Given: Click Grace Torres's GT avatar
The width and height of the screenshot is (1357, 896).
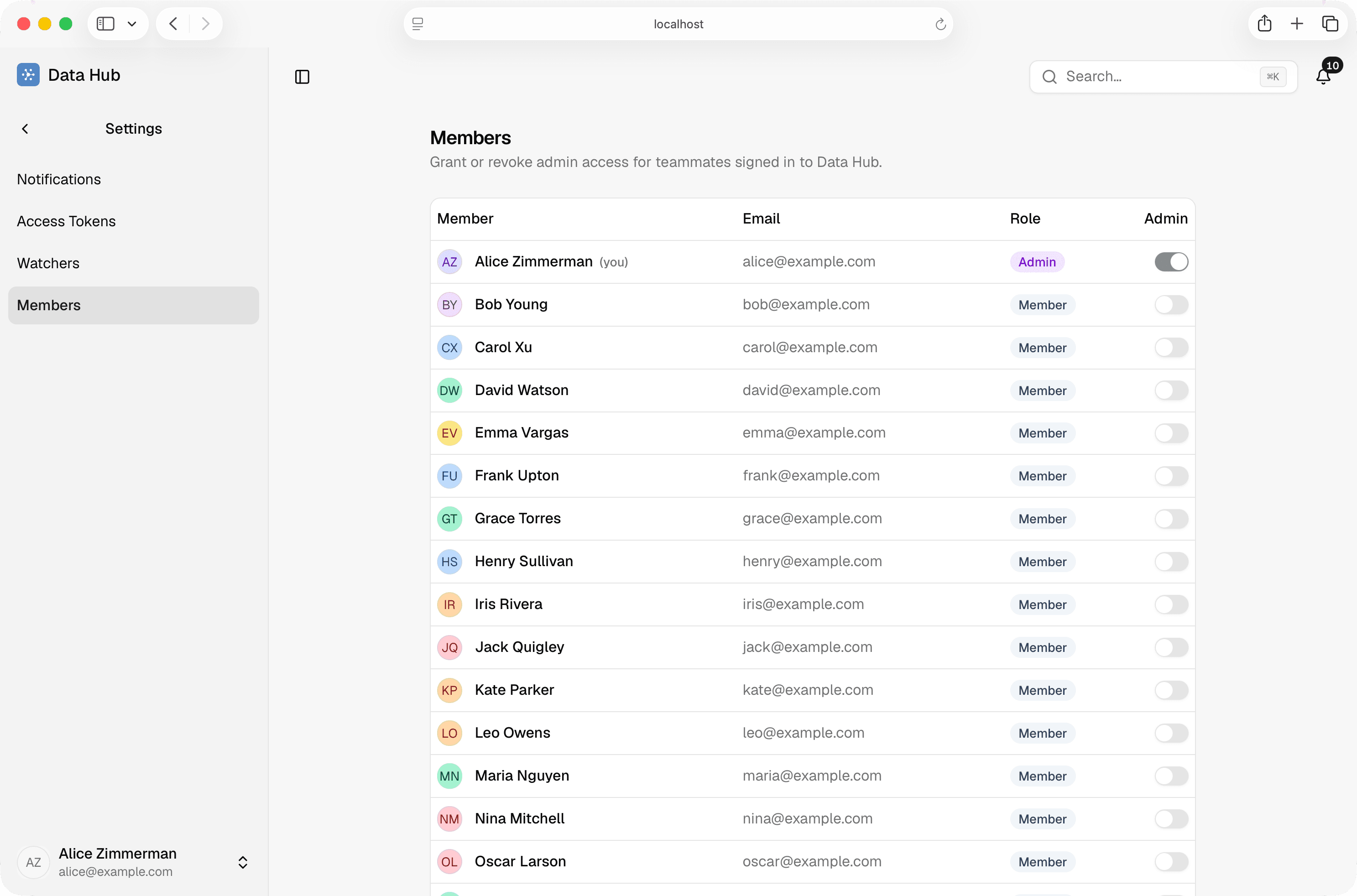Looking at the screenshot, I should 449,519.
